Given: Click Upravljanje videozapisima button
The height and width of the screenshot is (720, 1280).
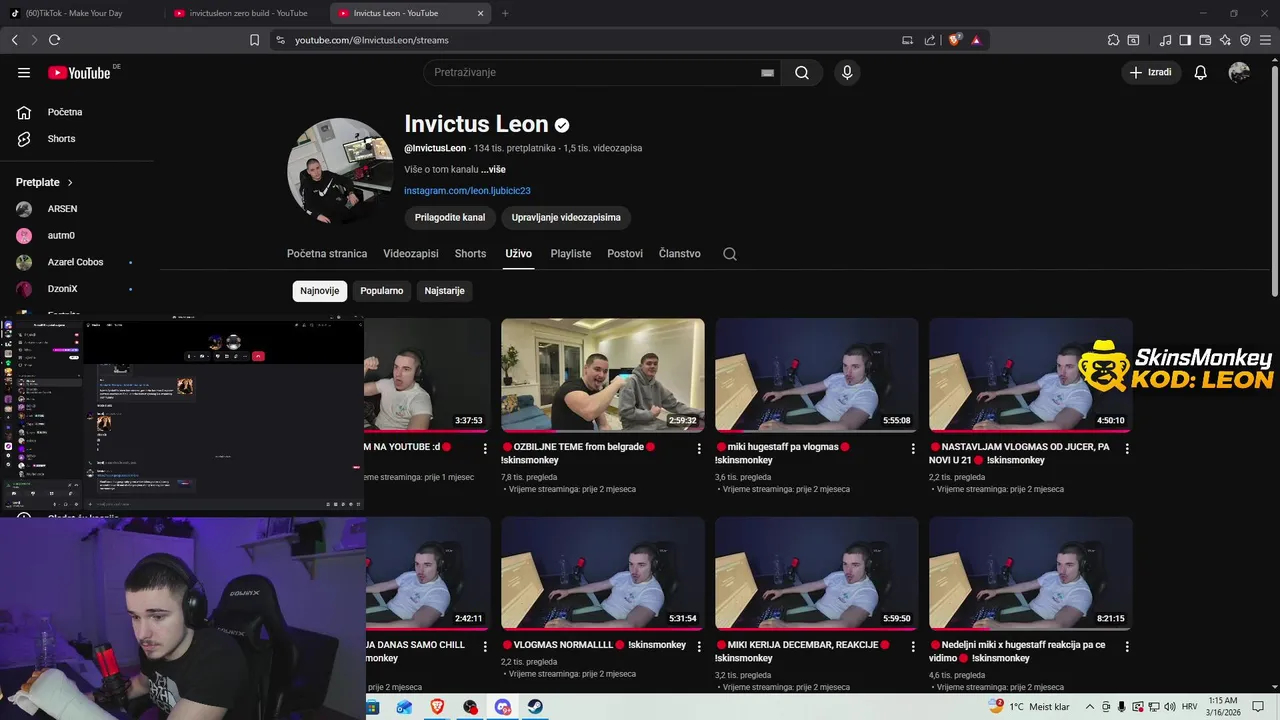Looking at the screenshot, I should [566, 217].
